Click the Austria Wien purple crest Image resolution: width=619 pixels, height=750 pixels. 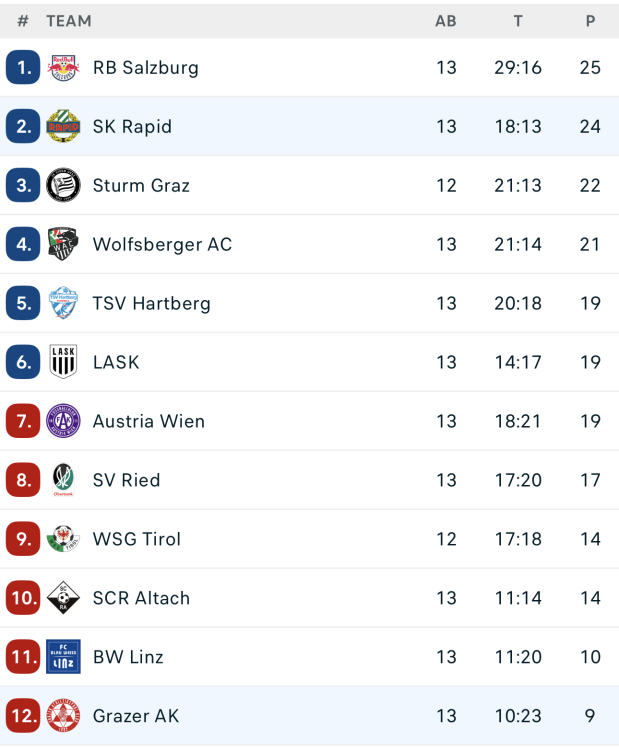point(63,421)
